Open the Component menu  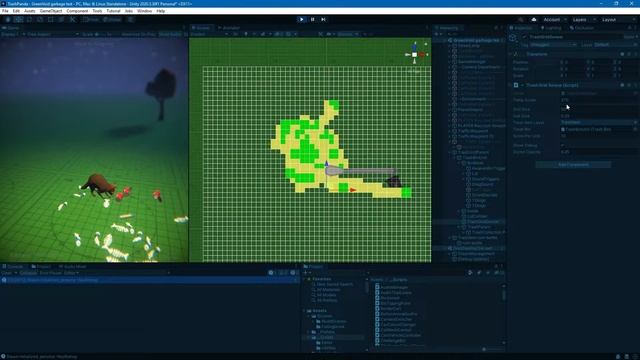[77, 11]
